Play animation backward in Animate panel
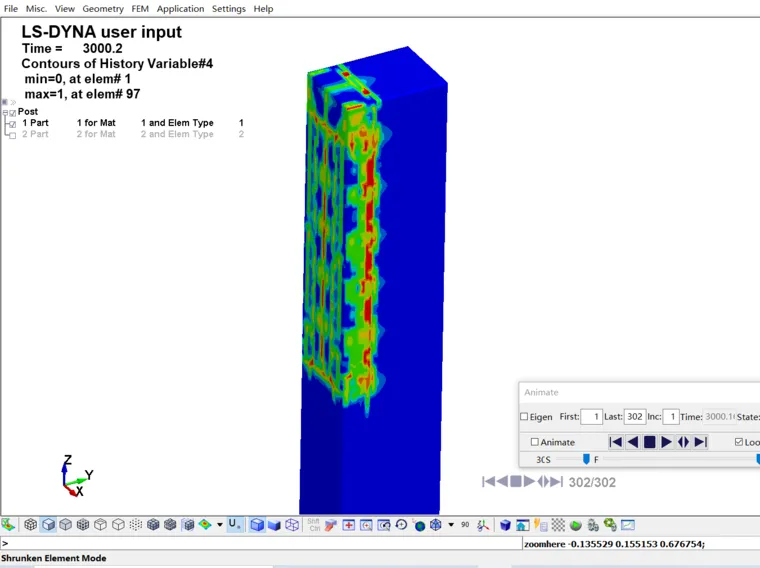 click(633, 442)
